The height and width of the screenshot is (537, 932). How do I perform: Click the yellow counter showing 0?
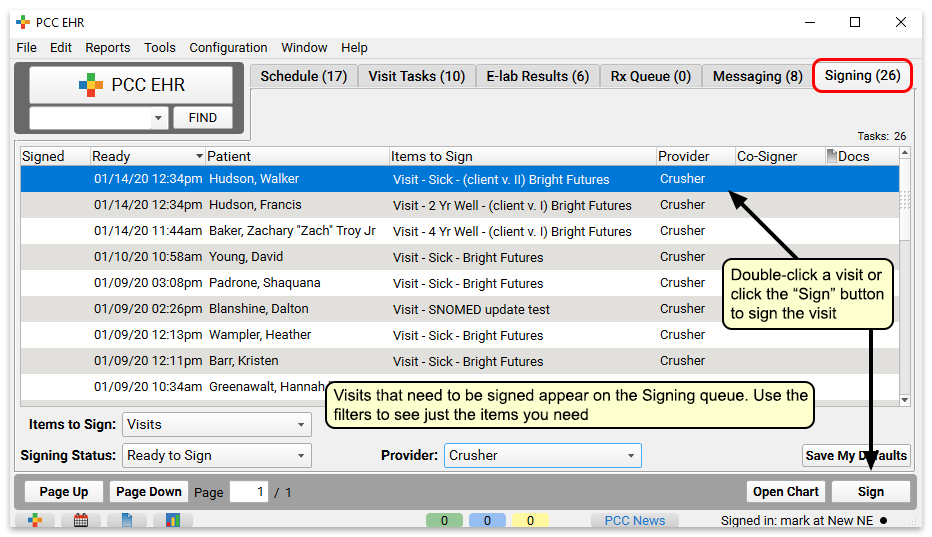tap(530, 520)
